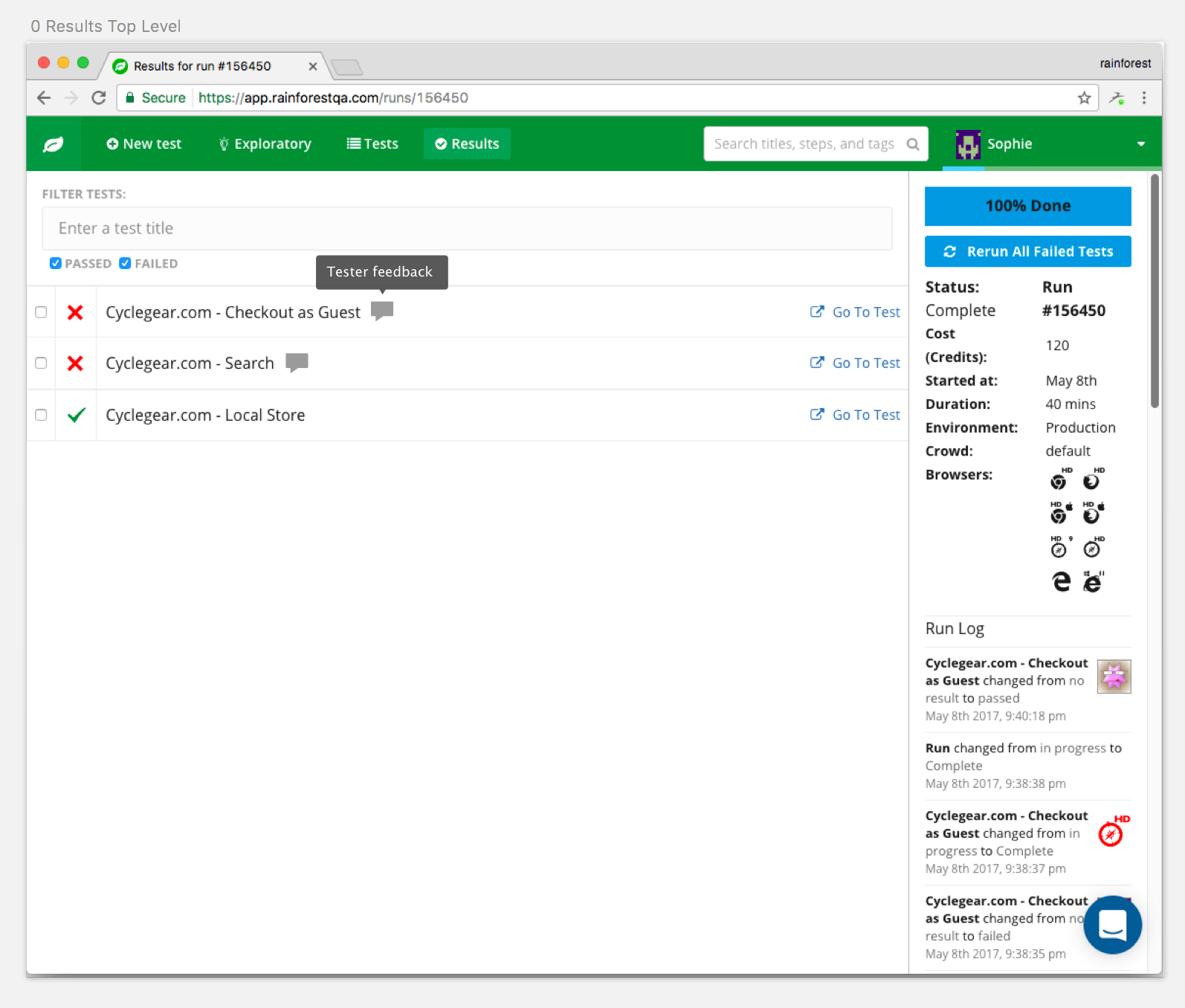Click the Microsoft Edge browser icon
Viewport: 1185px width, 1008px height.
1061,581
